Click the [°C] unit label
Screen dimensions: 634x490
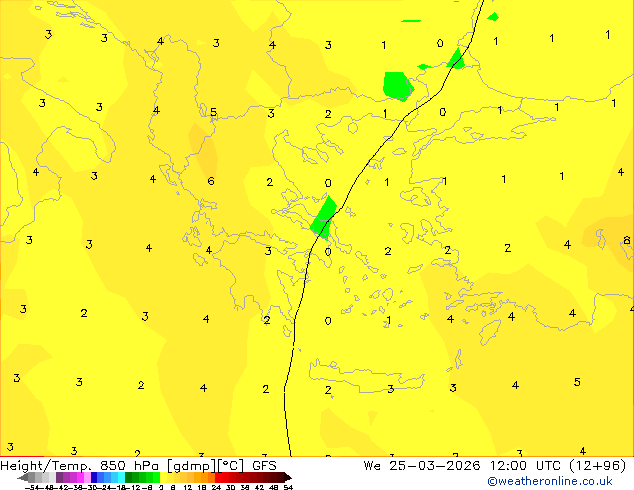point(229,465)
